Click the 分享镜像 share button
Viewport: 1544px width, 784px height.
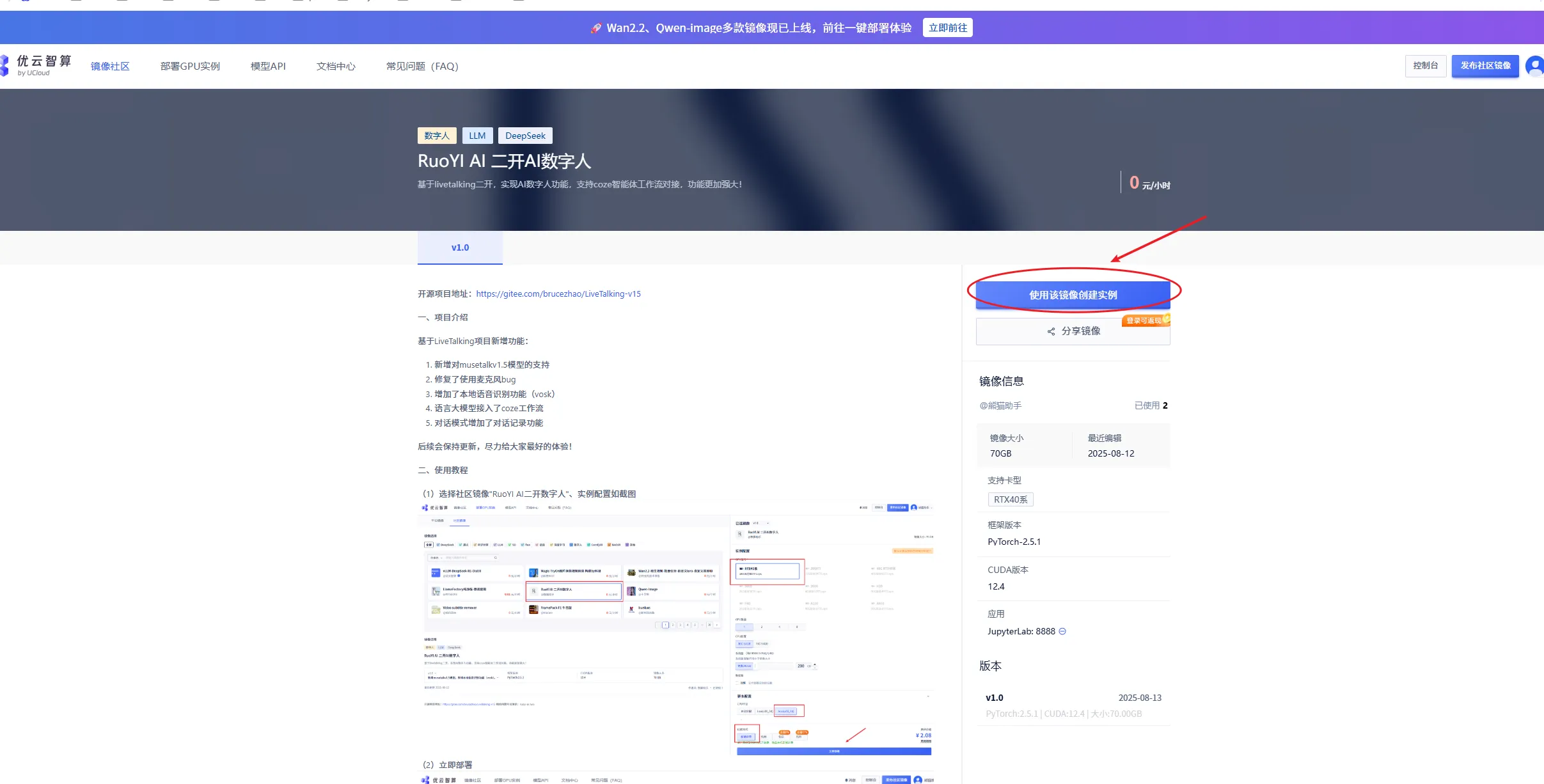click(1073, 331)
